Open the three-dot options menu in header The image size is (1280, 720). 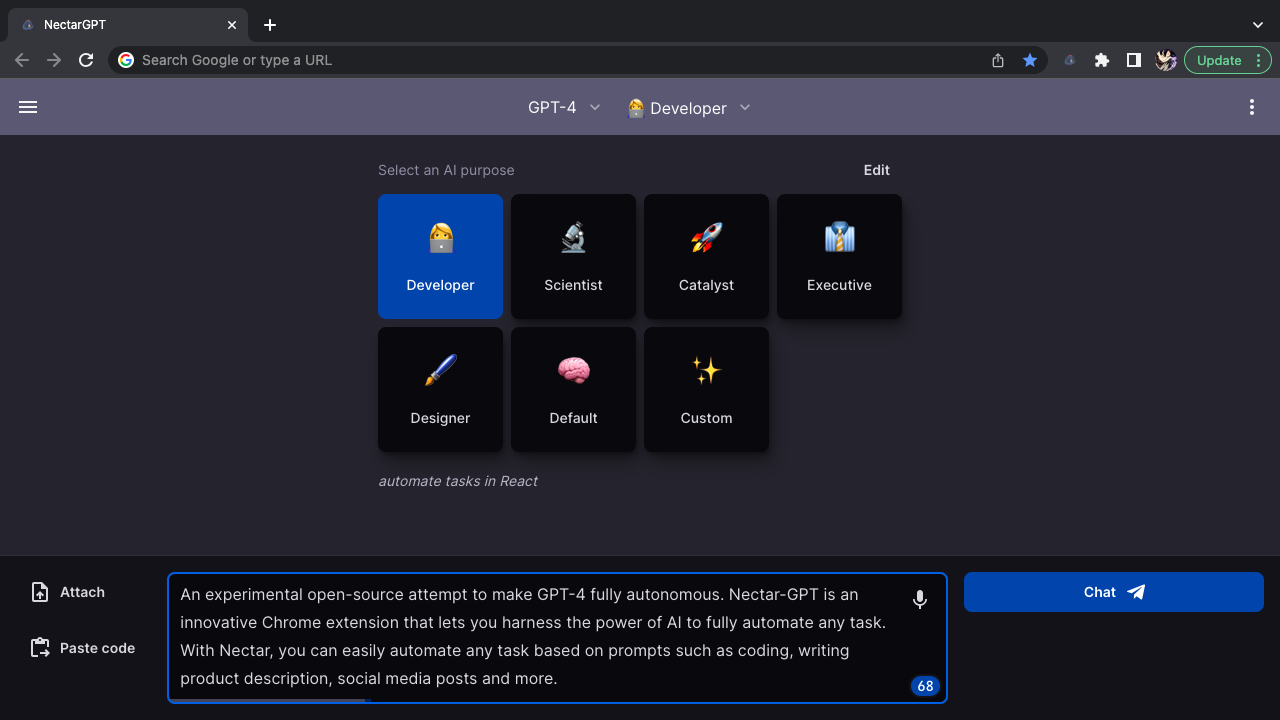(x=1252, y=107)
